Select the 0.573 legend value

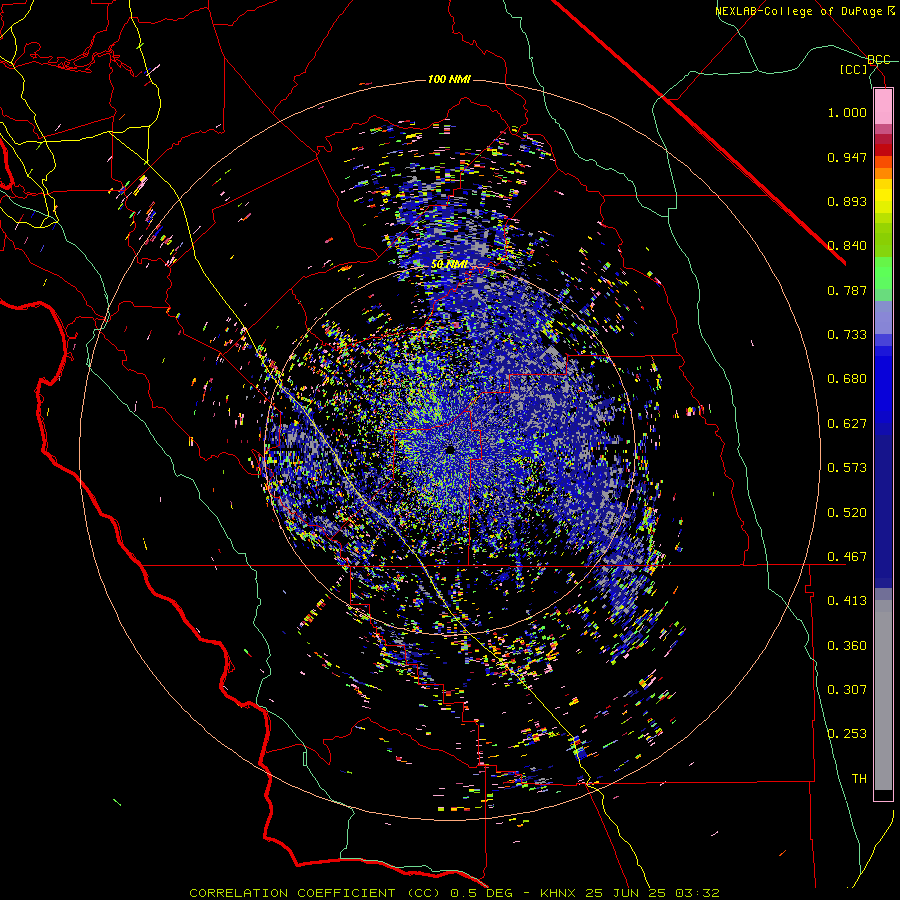(x=847, y=468)
